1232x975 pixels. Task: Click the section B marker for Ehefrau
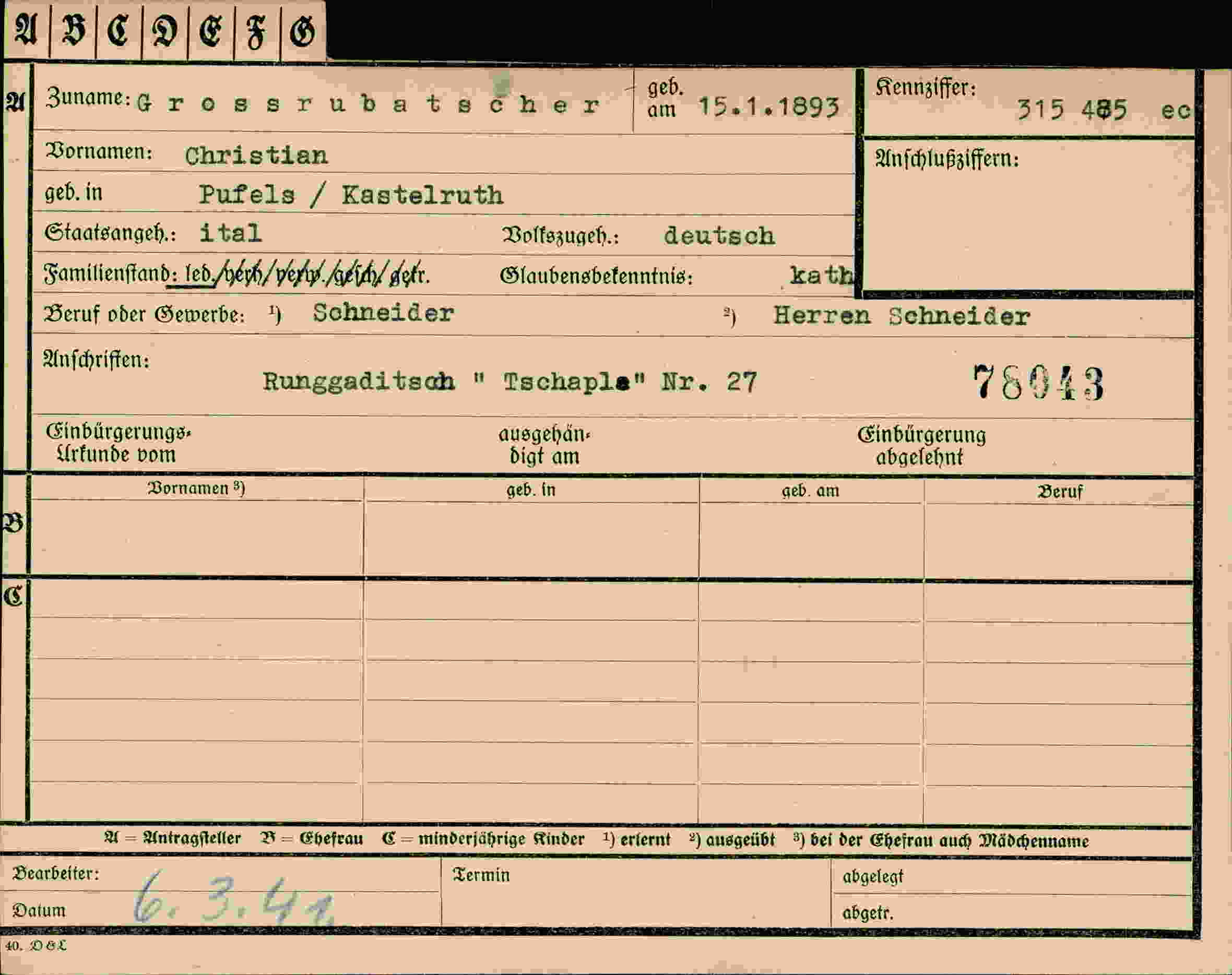[x=13, y=523]
